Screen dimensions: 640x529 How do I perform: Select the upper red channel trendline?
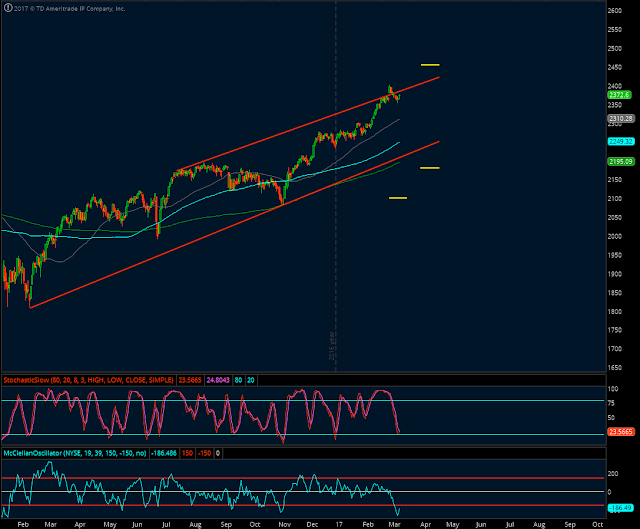(x=308, y=124)
